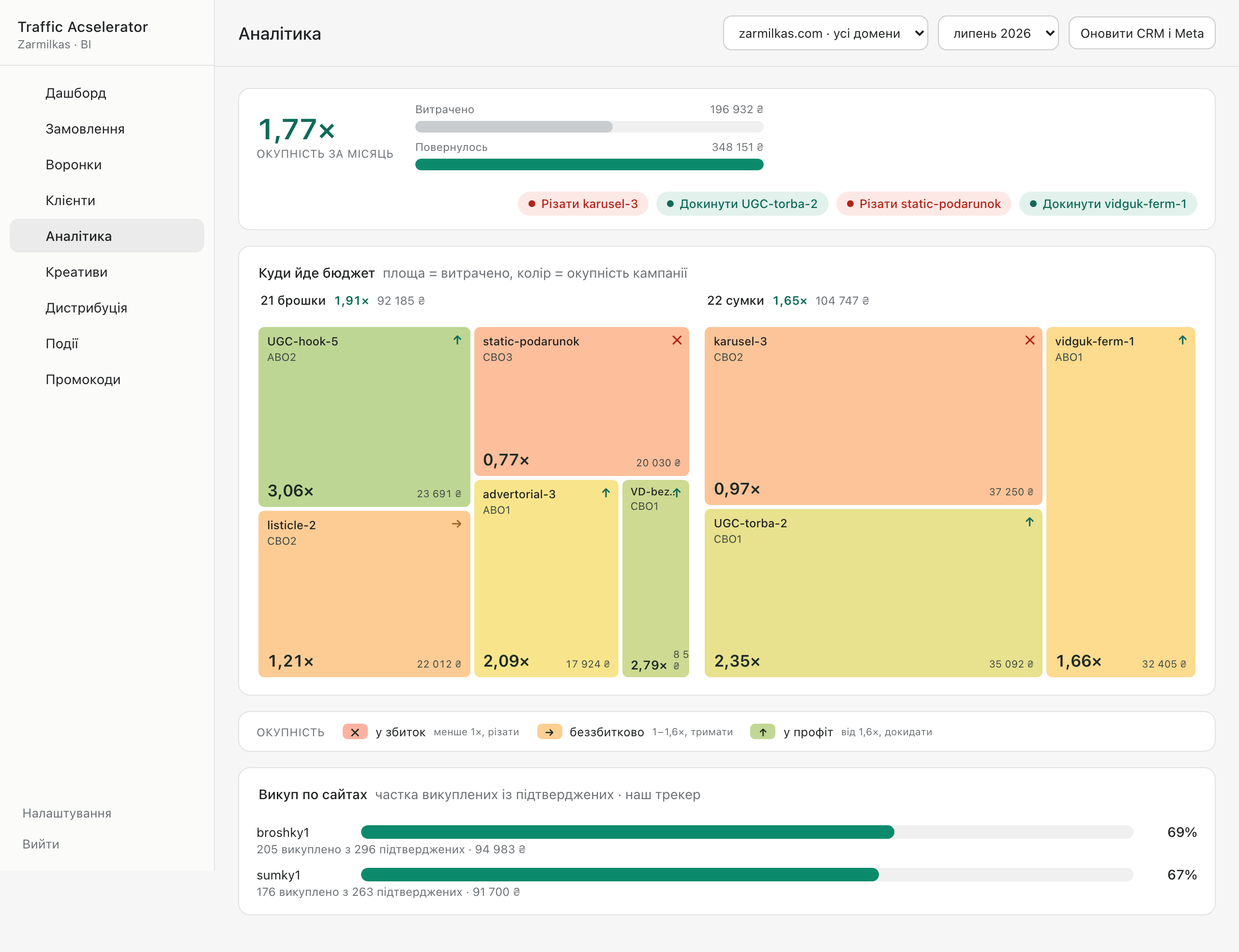Open Дашборд in the sidebar

[x=76, y=93]
